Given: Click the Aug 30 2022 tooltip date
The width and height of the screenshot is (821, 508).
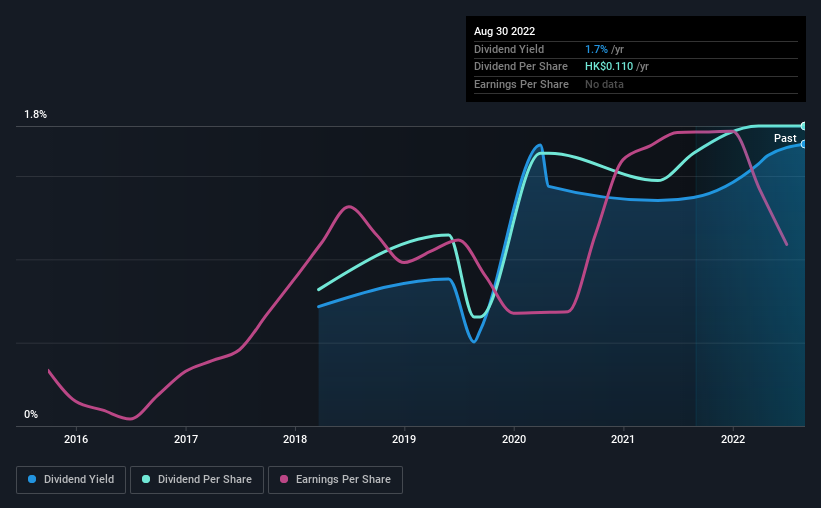Looking at the screenshot, I should [505, 31].
